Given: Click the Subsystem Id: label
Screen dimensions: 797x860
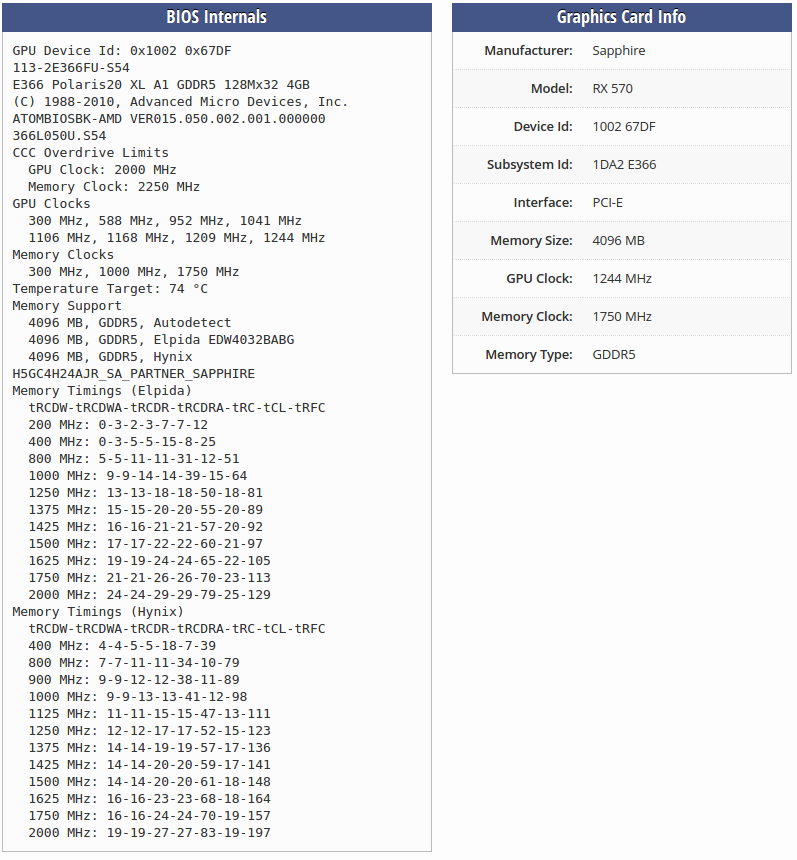Looking at the screenshot, I should [x=530, y=164].
